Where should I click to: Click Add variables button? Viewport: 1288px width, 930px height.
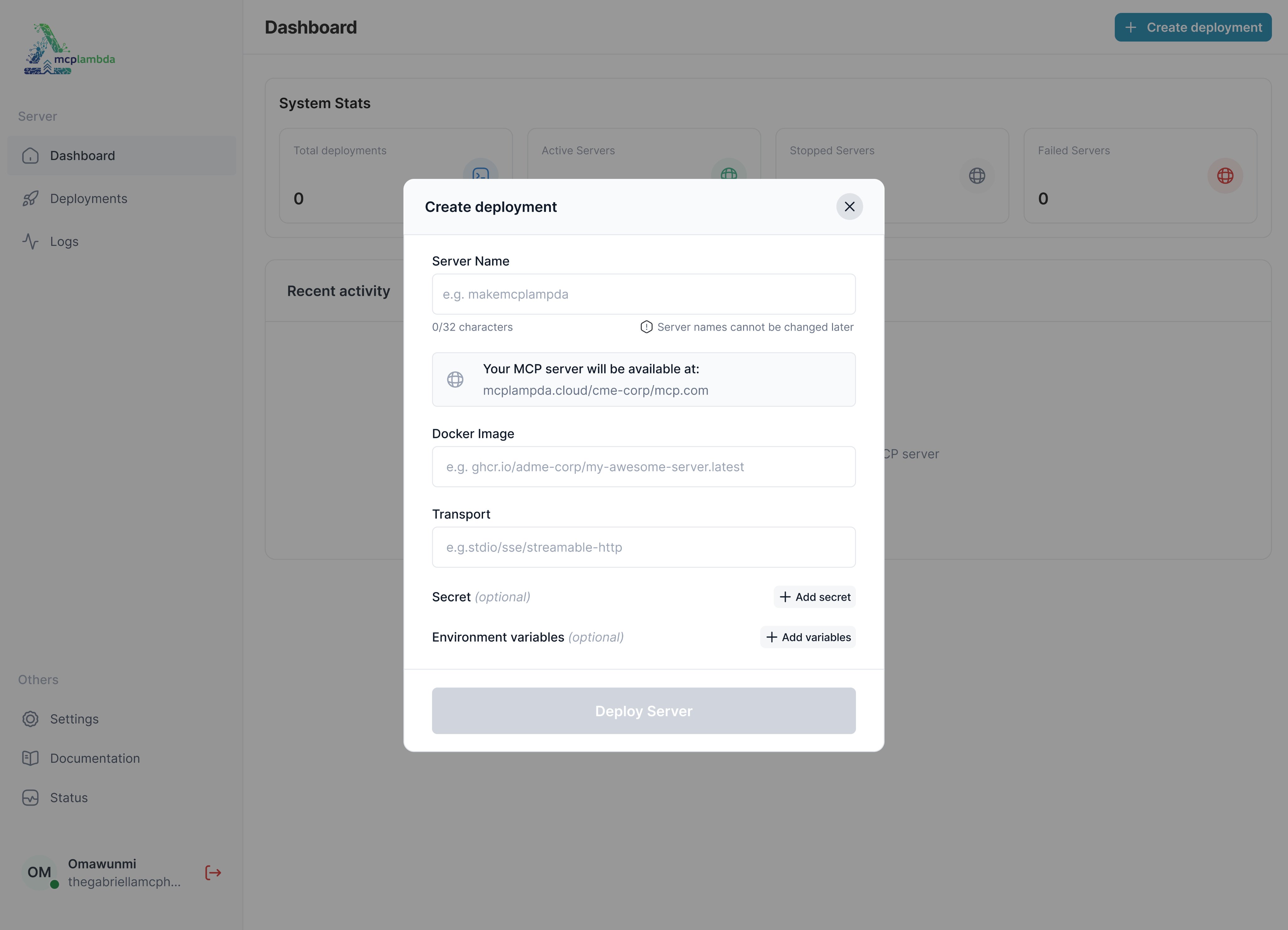coord(808,637)
